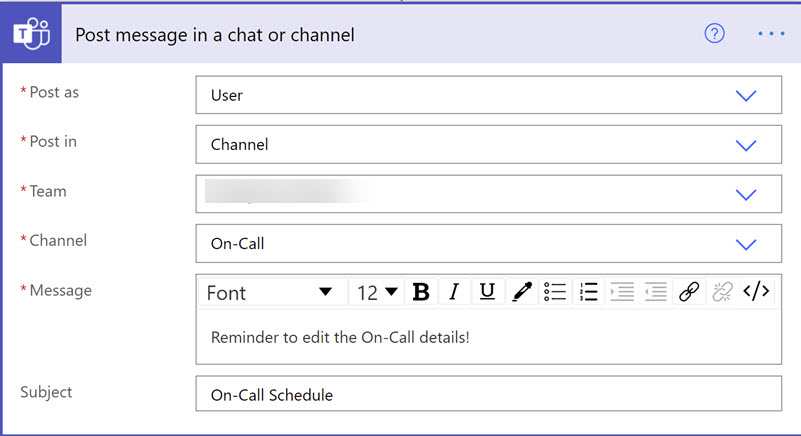This screenshot has width=801, height=436.
Task: Switch to HTML code view
Action: (756, 291)
